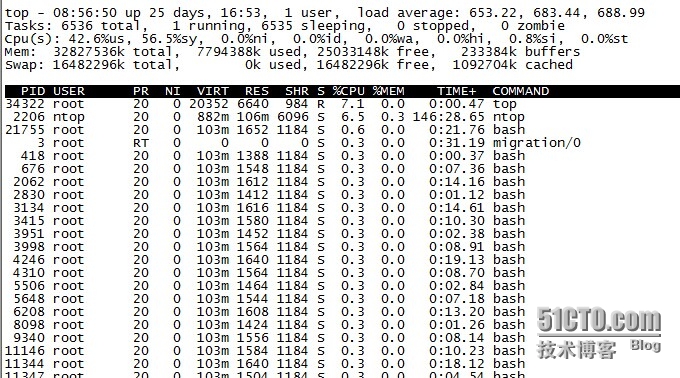Click the 0:31.19 time value

tap(456, 143)
